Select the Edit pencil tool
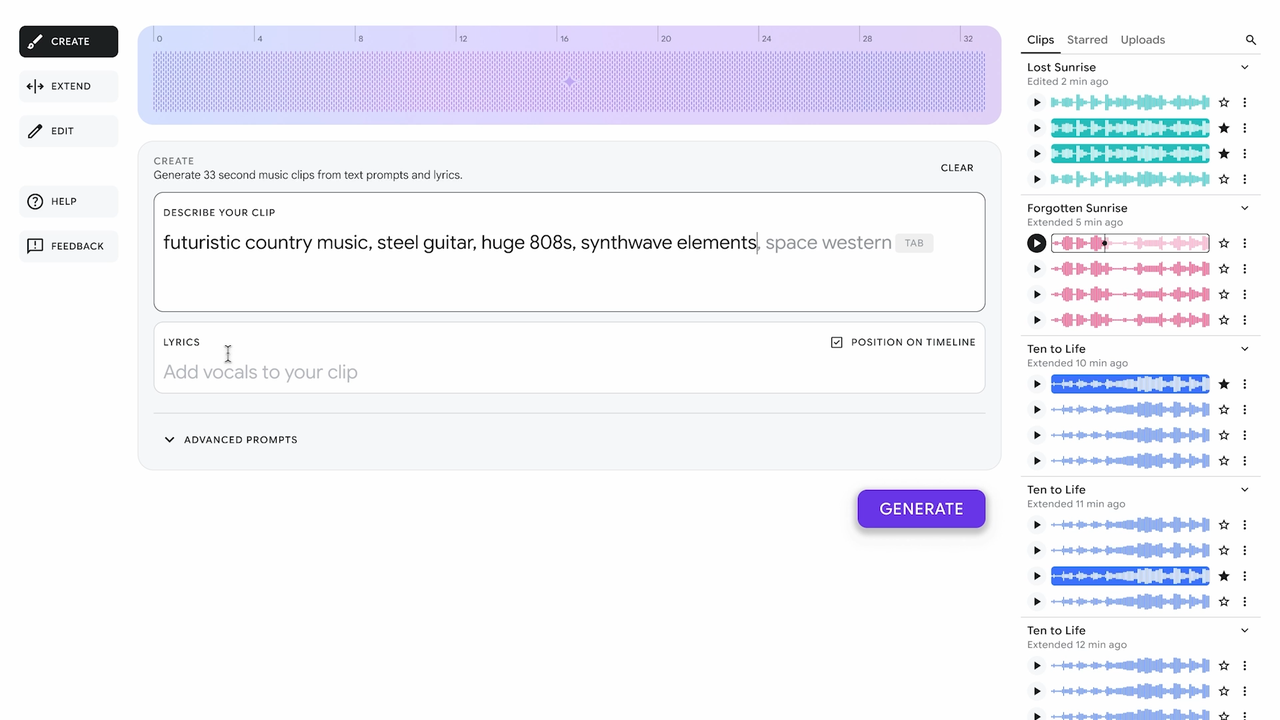 [x=69, y=131]
